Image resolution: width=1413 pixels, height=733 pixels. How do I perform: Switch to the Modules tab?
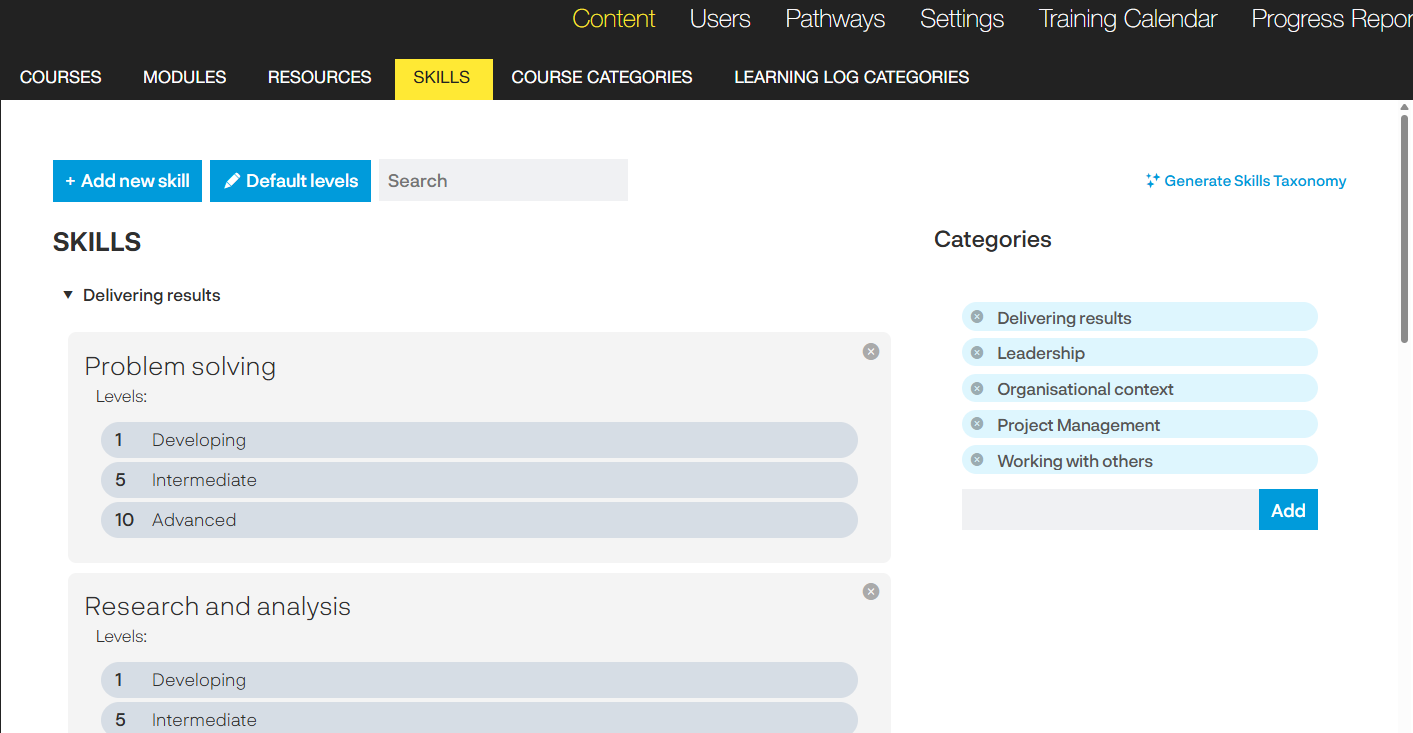click(x=185, y=77)
